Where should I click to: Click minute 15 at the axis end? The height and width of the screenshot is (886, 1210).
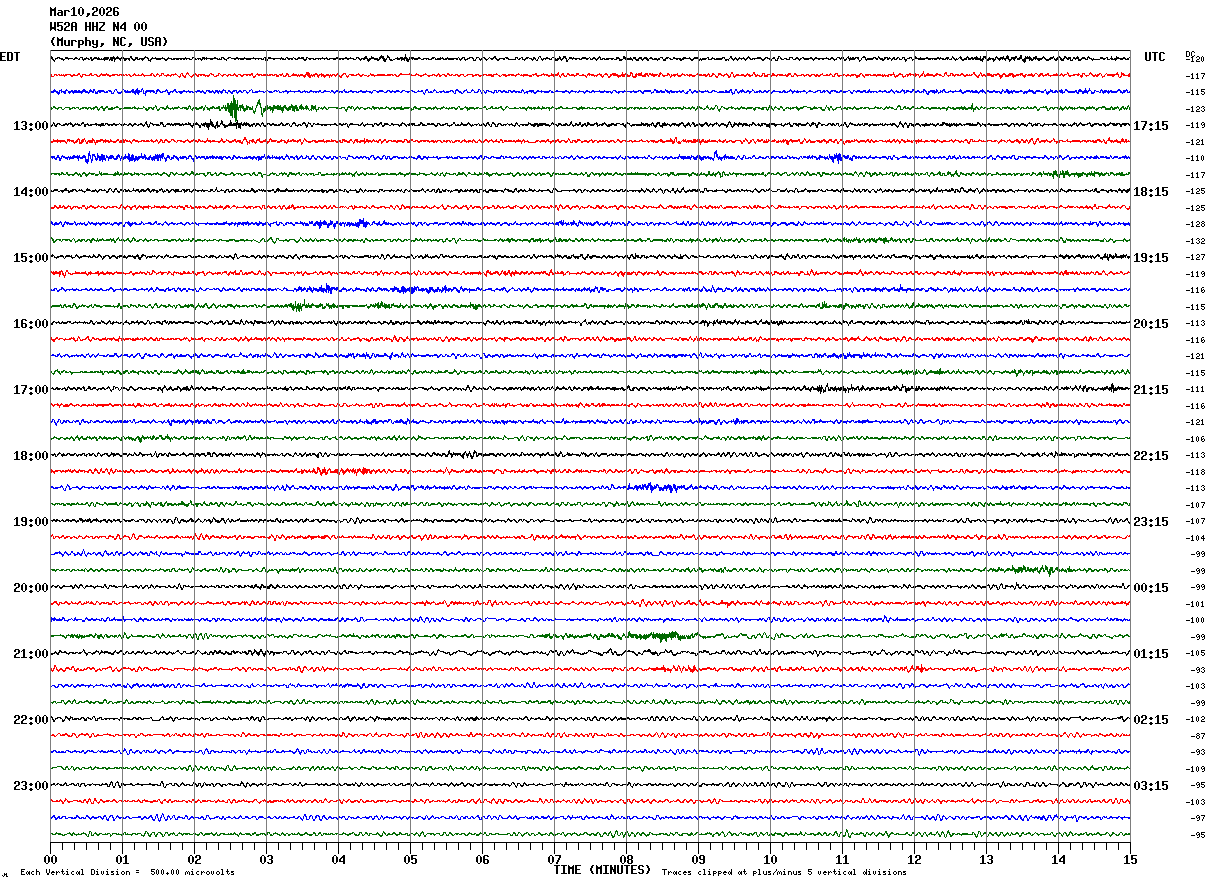click(x=1129, y=860)
